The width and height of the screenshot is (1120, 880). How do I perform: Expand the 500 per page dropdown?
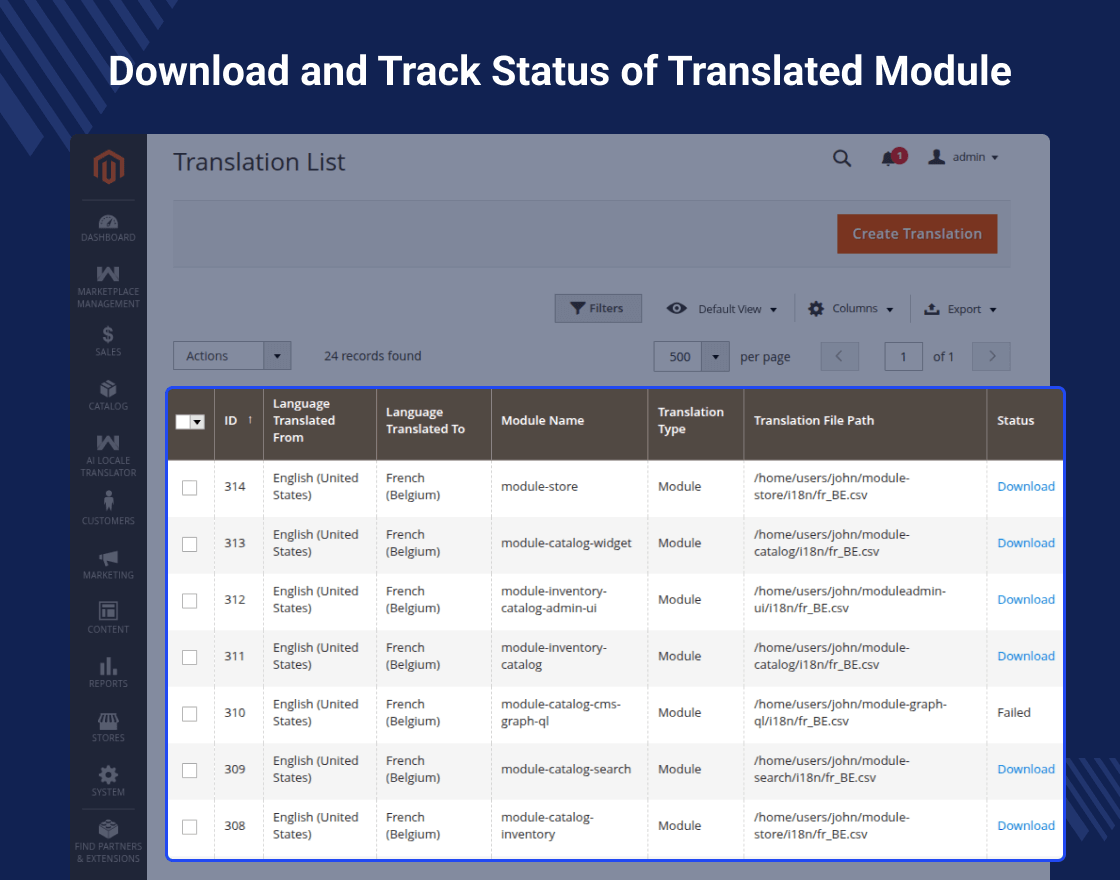coord(714,357)
